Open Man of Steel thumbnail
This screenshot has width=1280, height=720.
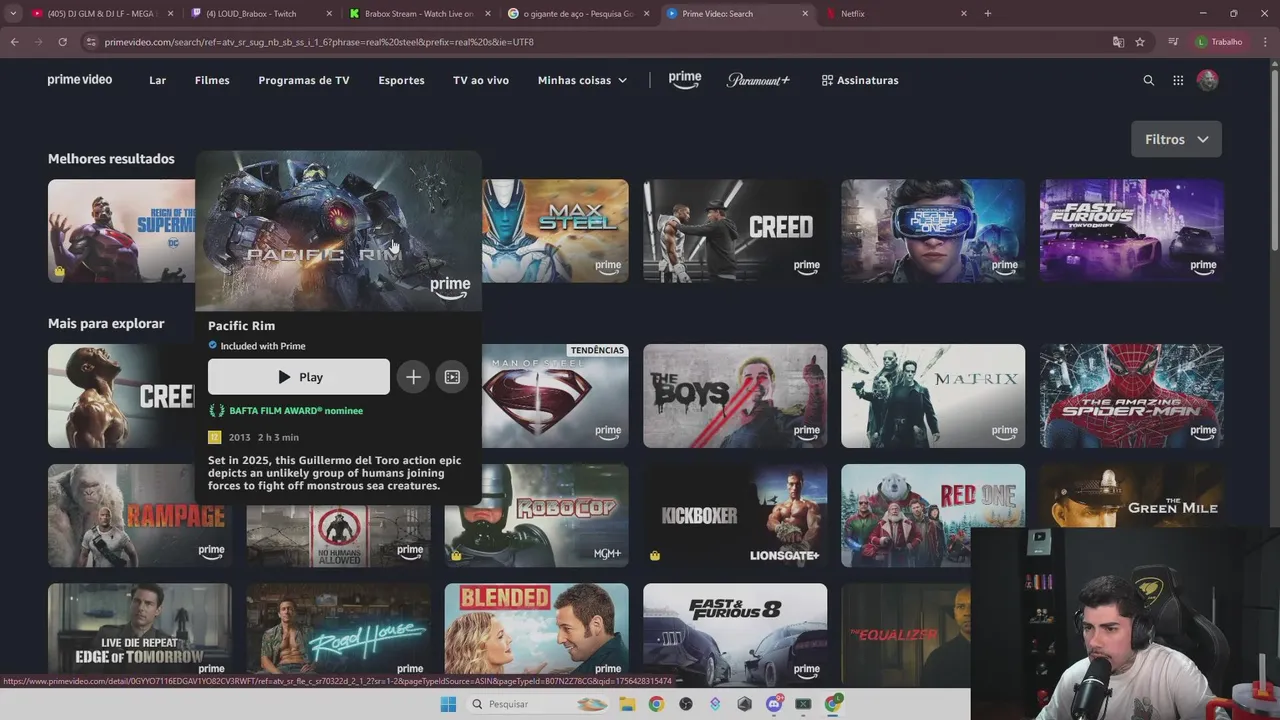(x=555, y=396)
